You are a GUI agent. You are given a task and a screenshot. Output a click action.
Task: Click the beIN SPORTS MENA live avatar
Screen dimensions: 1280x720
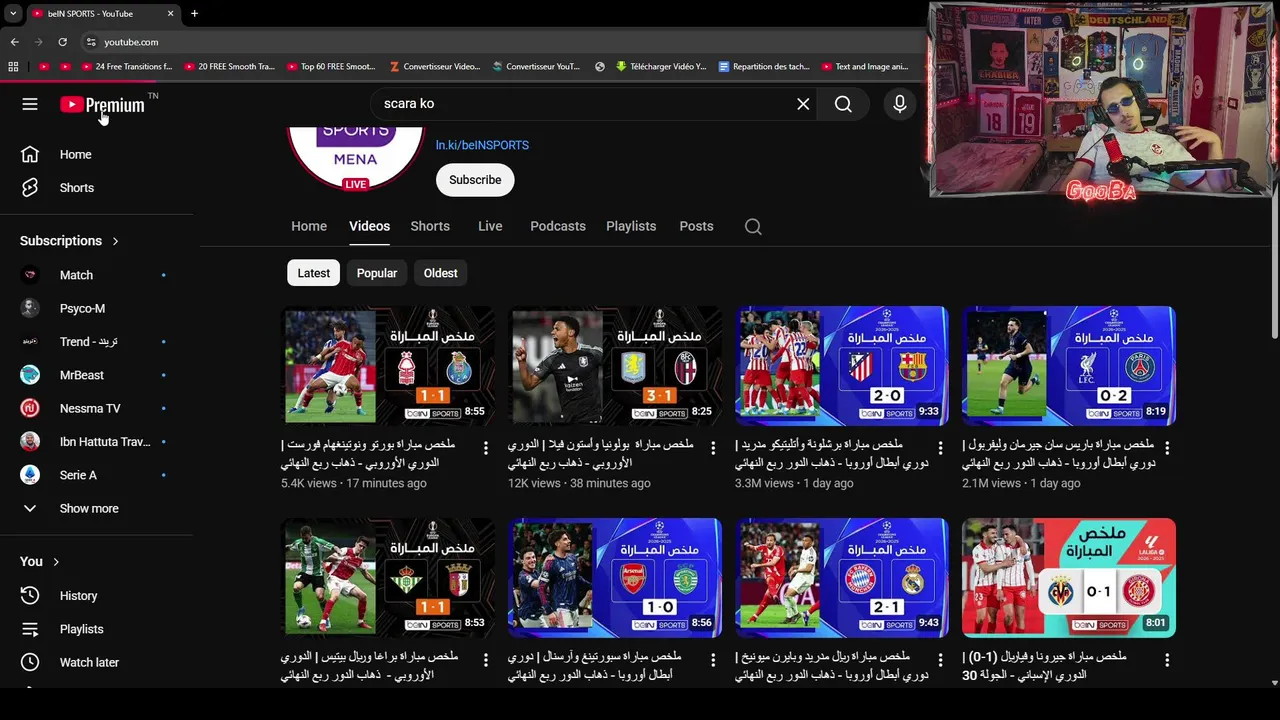355,157
